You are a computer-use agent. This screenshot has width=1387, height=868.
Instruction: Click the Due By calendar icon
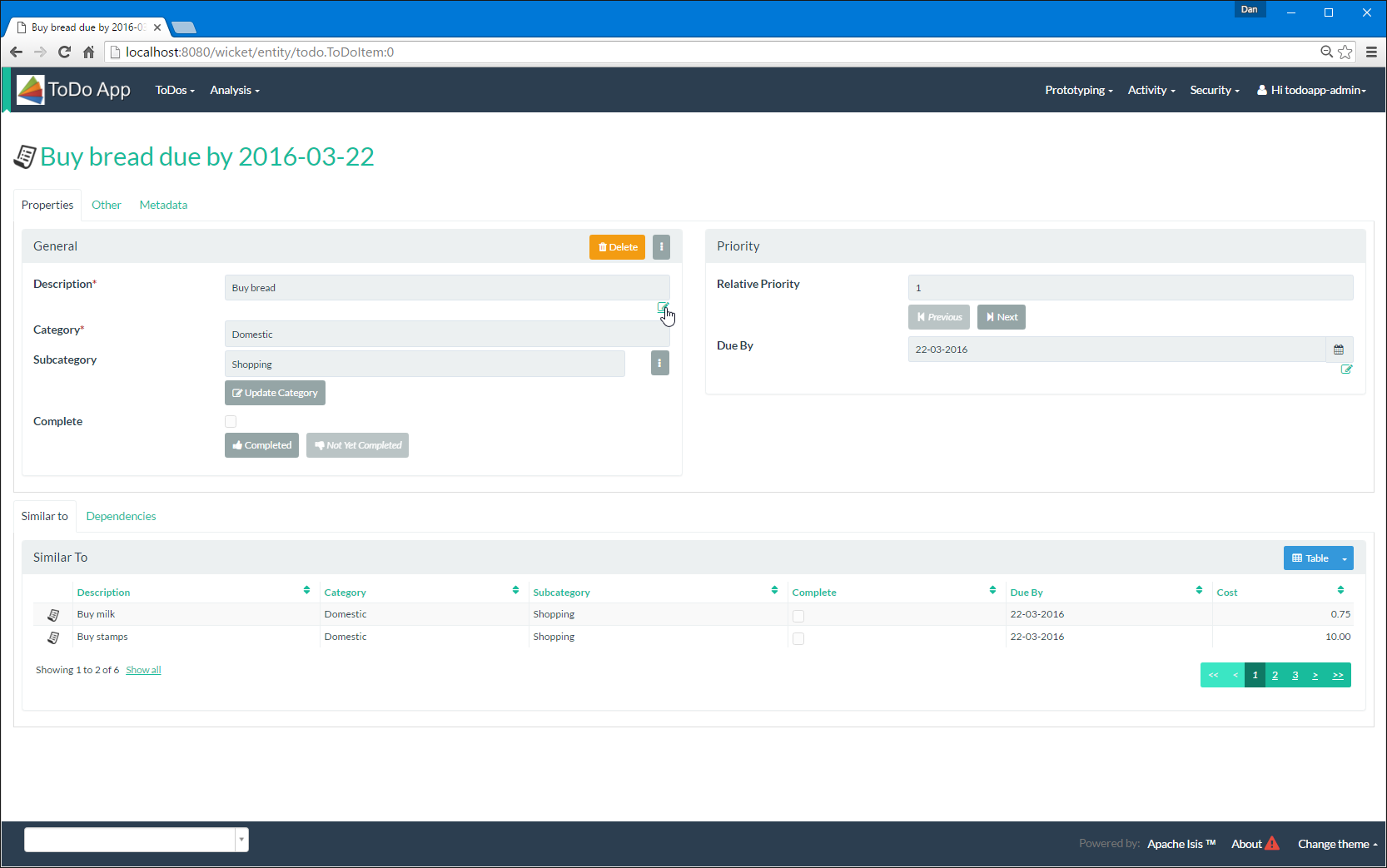[1339, 350]
